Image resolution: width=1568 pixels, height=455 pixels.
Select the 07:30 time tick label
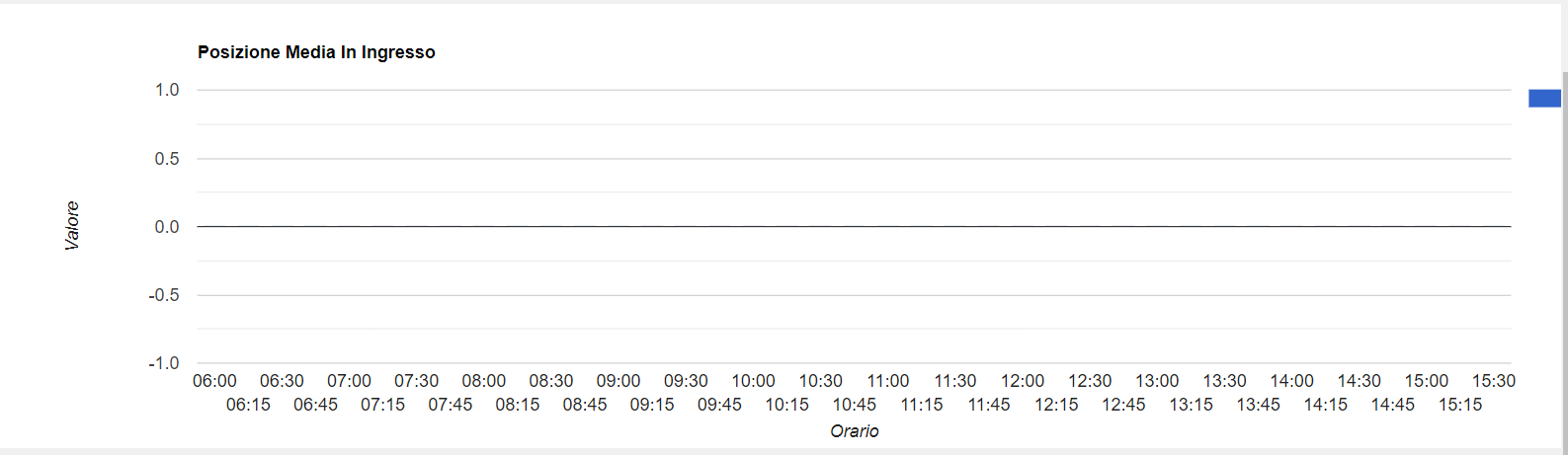pyautogui.click(x=416, y=381)
